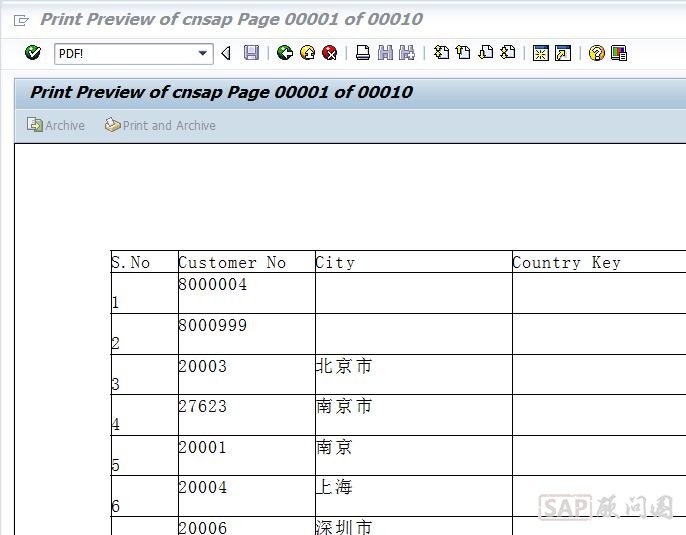The height and width of the screenshot is (535, 686).
Task: Click the green Back arrow icon
Action: (x=285, y=53)
